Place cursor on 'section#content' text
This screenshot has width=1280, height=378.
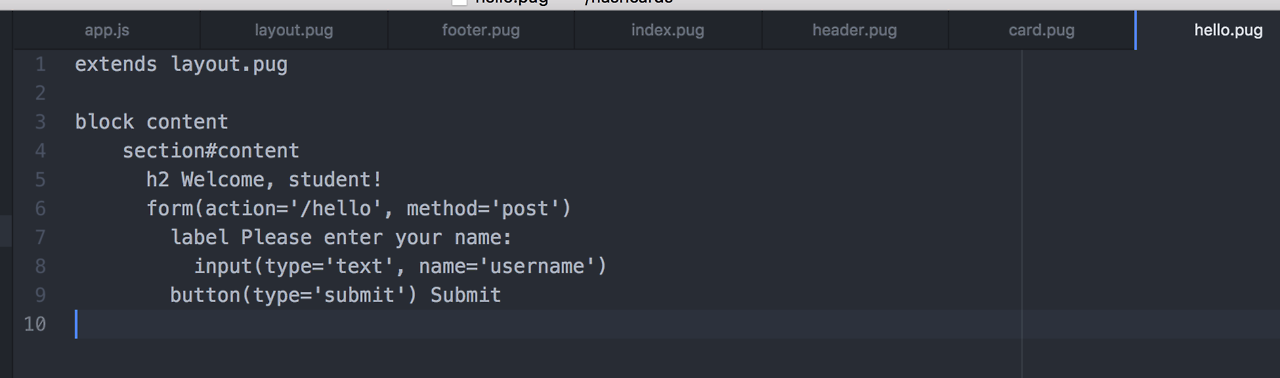pyautogui.click(x=211, y=151)
